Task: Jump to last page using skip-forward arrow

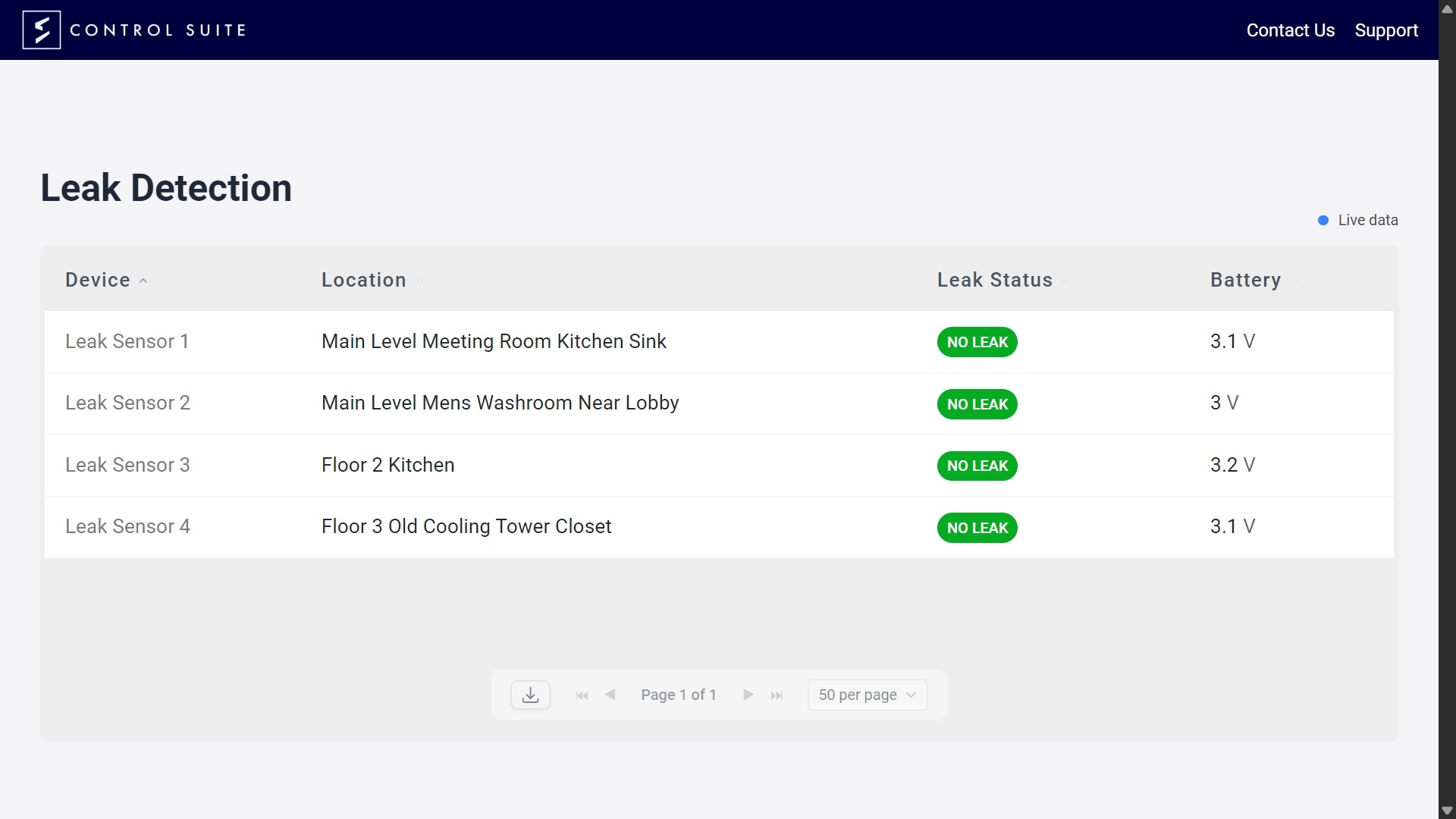Action: click(x=777, y=695)
